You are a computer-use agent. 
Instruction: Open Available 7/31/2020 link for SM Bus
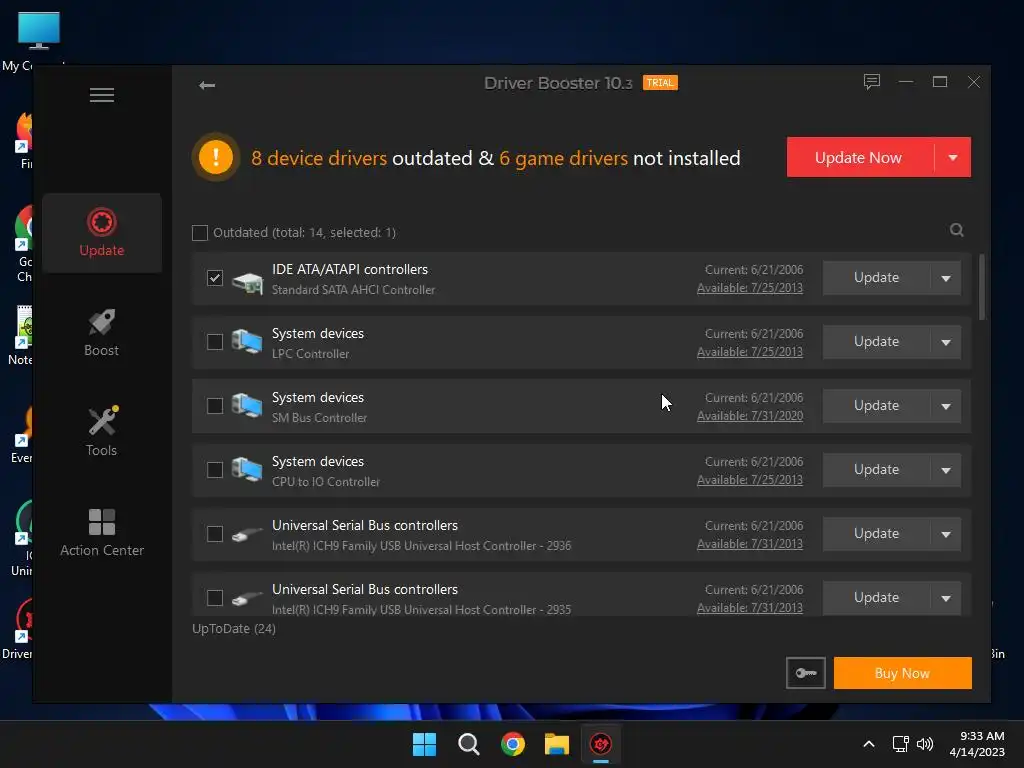[750, 416]
